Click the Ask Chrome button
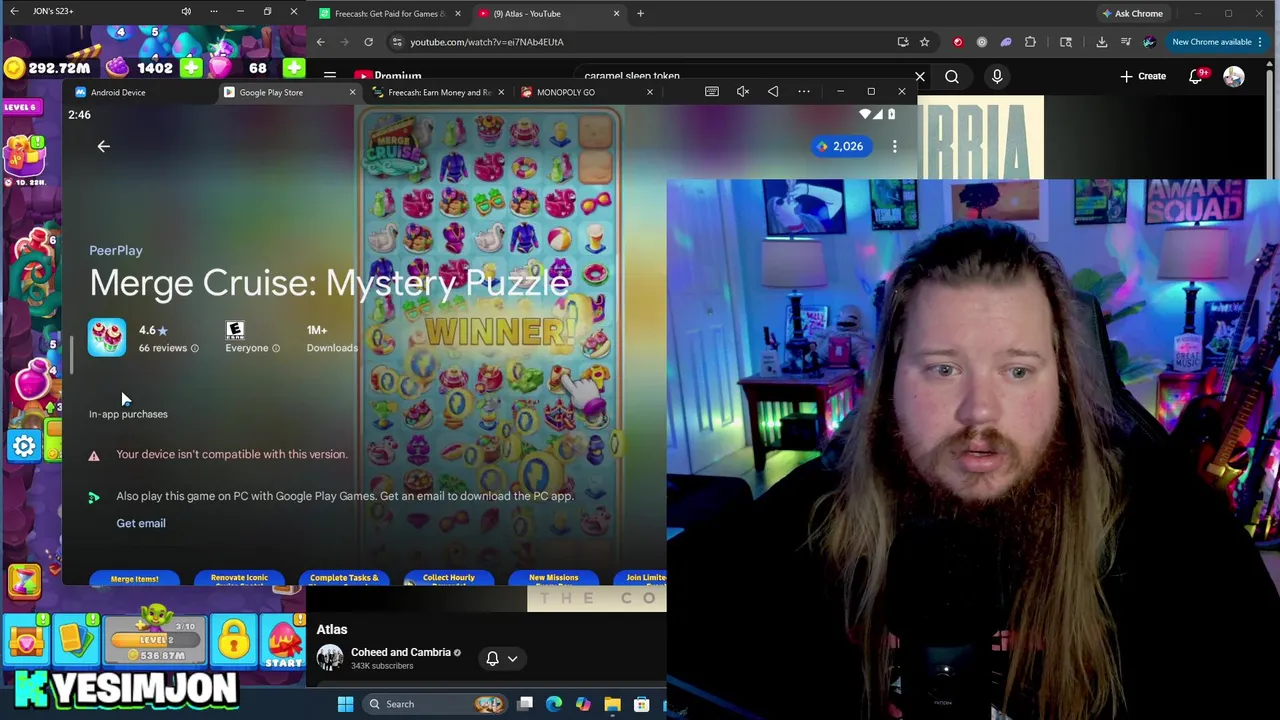 point(1132,14)
